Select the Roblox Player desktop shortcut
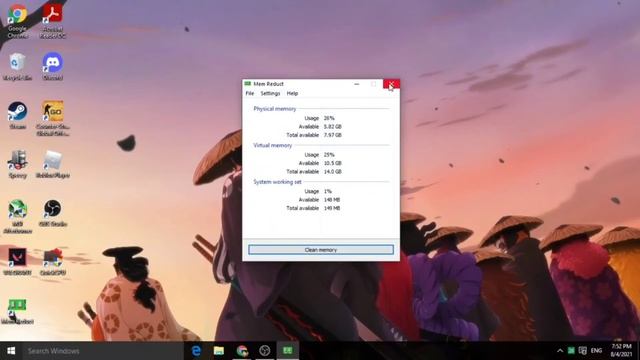The width and height of the screenshot is (640, 360). 53,164
